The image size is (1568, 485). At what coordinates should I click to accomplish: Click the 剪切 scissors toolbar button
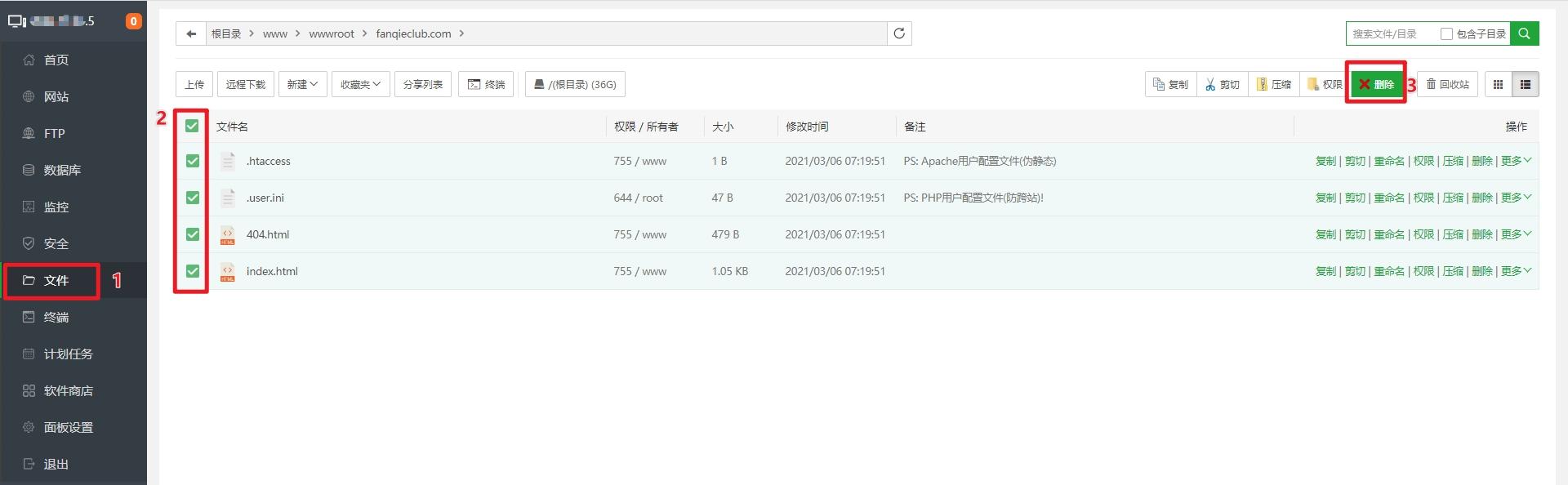pyautogui.click(x=1223, y=84)
